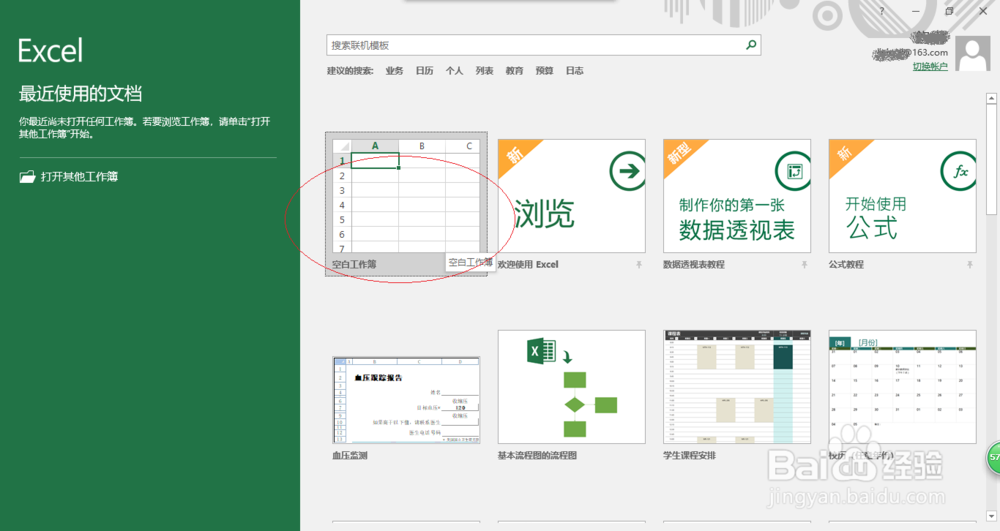Select suggested search 个人

point(454,71)
